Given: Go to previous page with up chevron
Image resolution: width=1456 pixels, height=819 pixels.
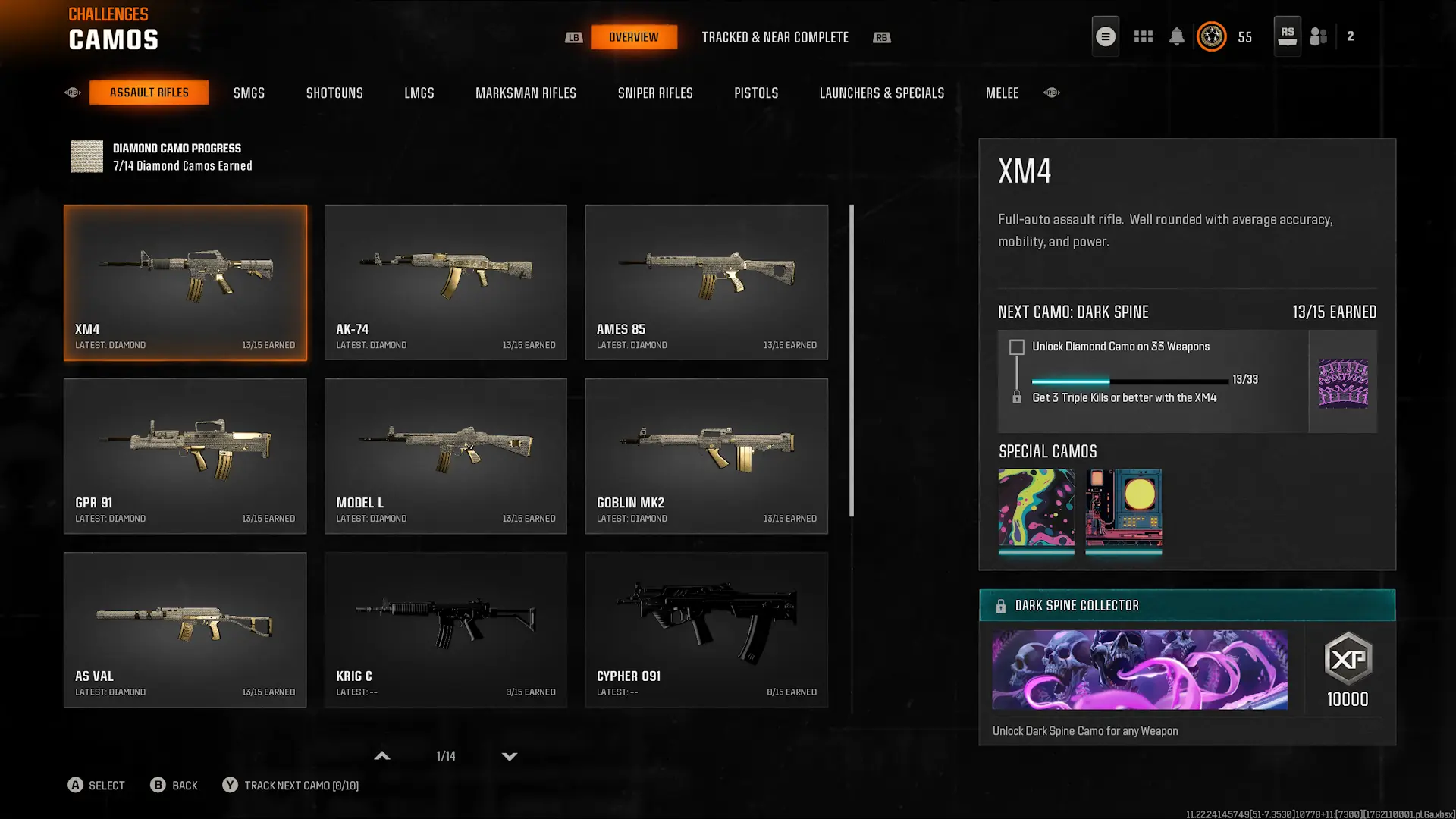Looking at the screenshot, I should (x=382, y=756).
